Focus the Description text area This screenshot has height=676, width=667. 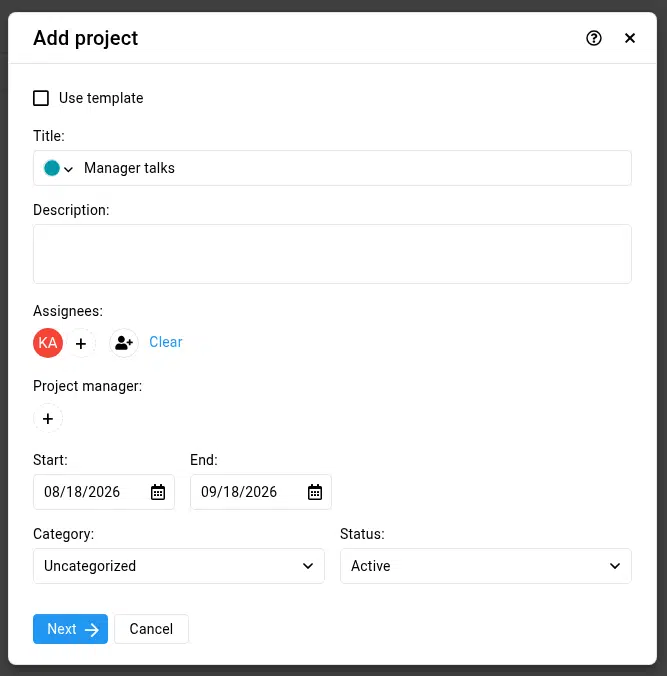[x=332, y=254]
